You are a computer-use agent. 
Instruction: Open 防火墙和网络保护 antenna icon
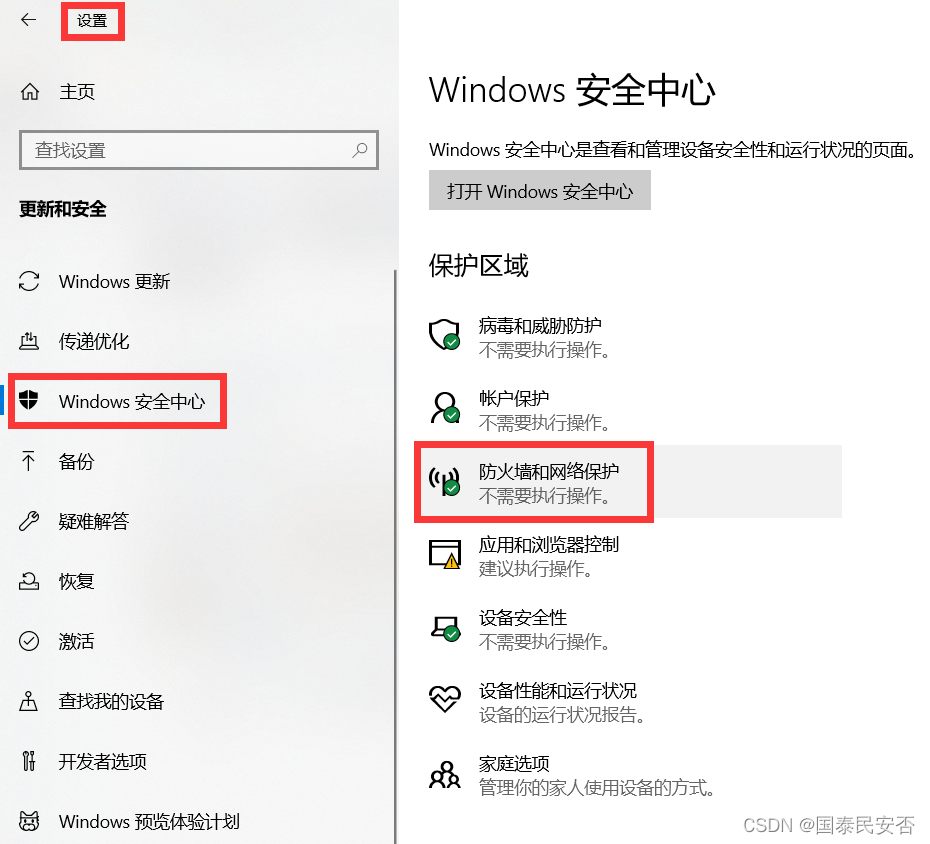(x=445, y=481)
